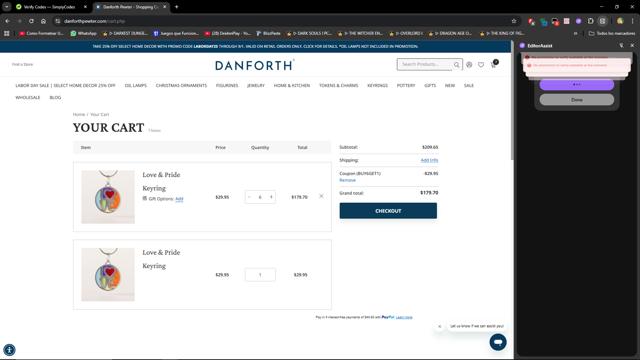Focus the Search Products field

(x=424, y=64)
